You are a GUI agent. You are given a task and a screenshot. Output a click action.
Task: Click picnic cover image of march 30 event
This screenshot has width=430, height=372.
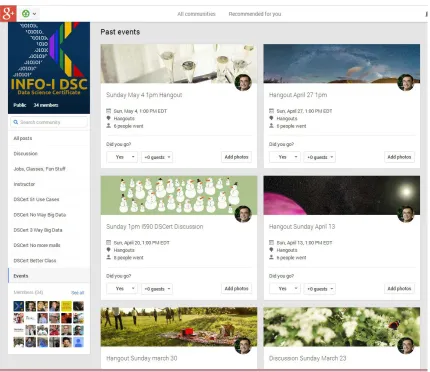pos(179,327)
